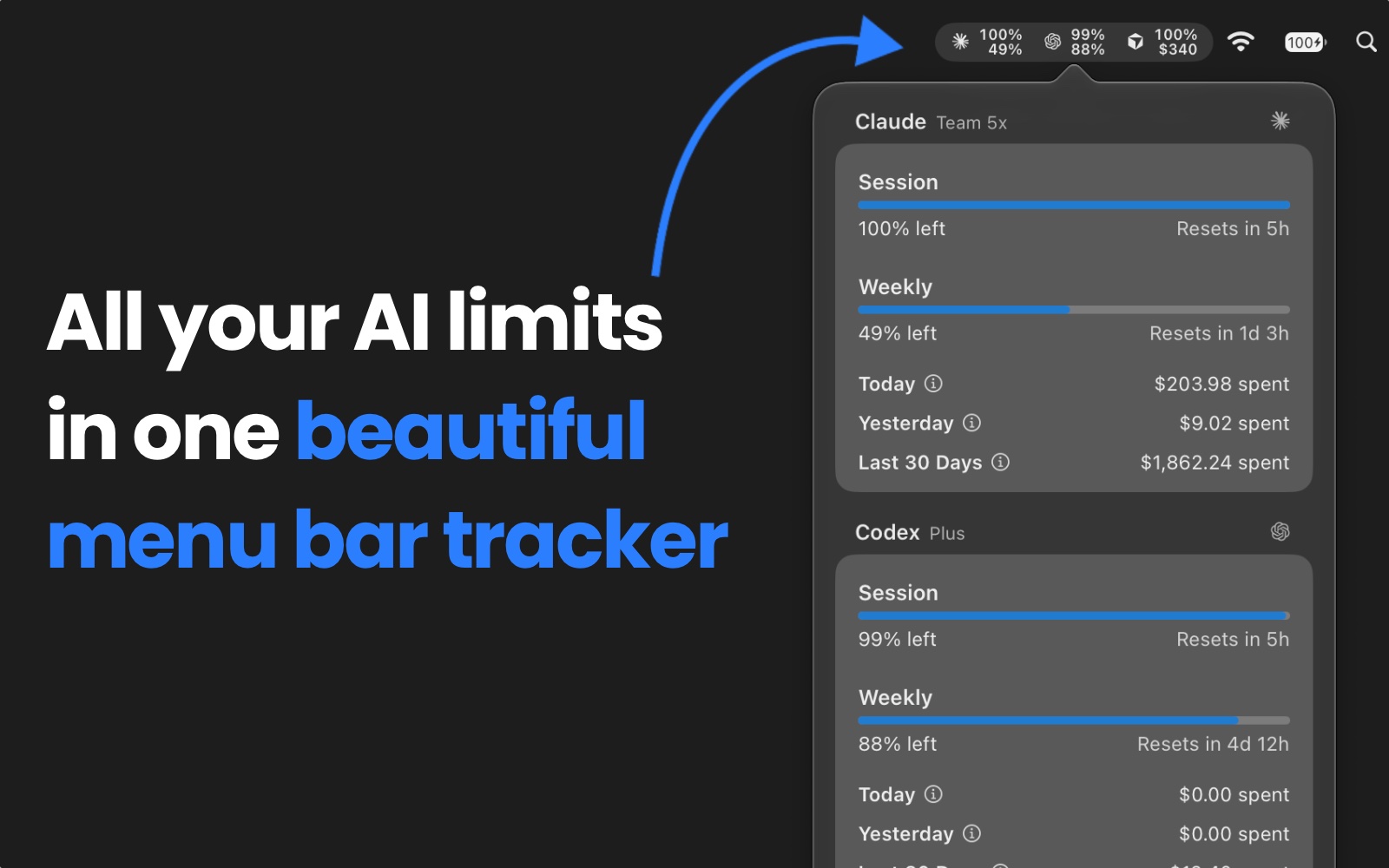1389x868 pixels.
Task: Click the info icon beside Claude Yesterday
Action: (x=972, y=422)
